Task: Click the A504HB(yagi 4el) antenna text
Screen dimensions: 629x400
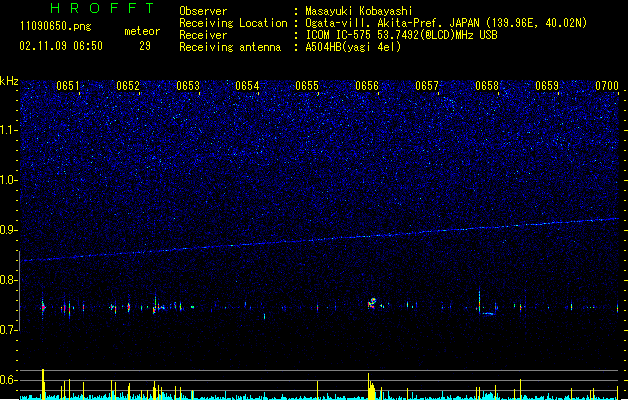Action: (x=353, y=47)
